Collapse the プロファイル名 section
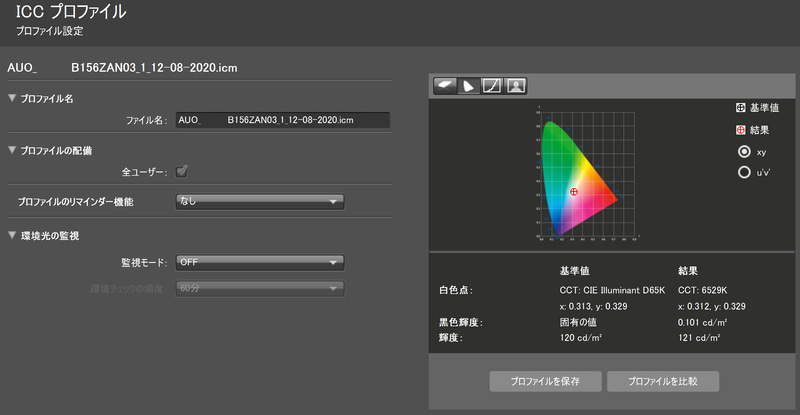This screenshot has width=800, height=415. pos(12,98)
